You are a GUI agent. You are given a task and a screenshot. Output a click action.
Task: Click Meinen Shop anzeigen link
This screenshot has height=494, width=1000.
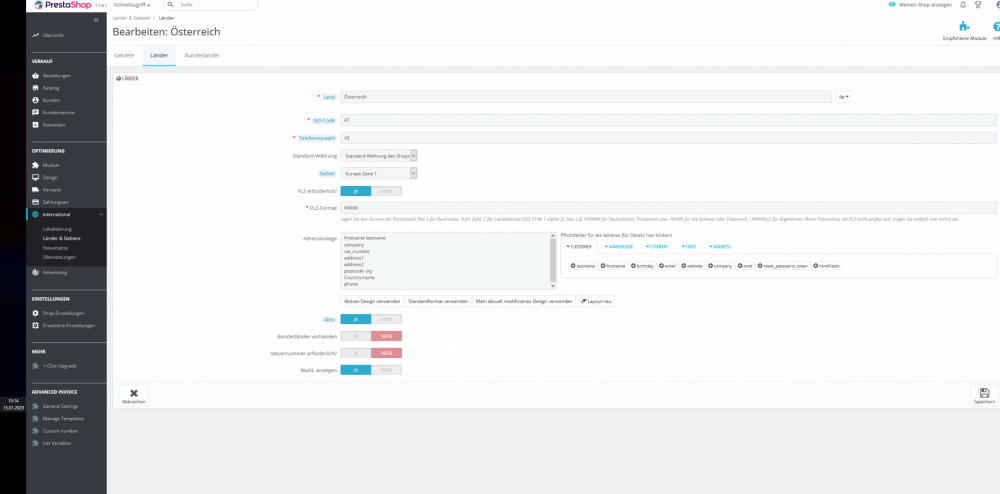point(920,4)
